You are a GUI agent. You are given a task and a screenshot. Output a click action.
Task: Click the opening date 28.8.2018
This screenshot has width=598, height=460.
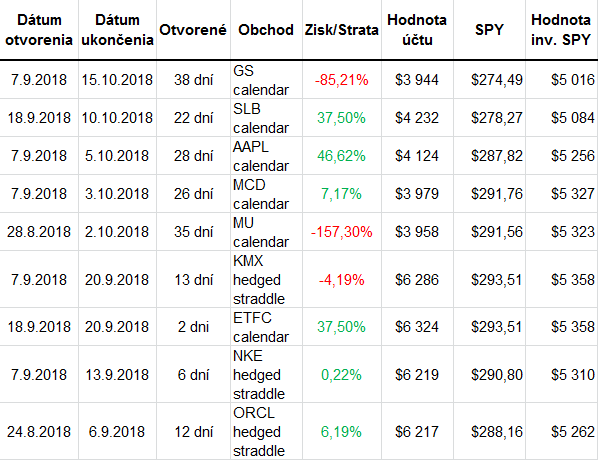click(x=39, y=232)
